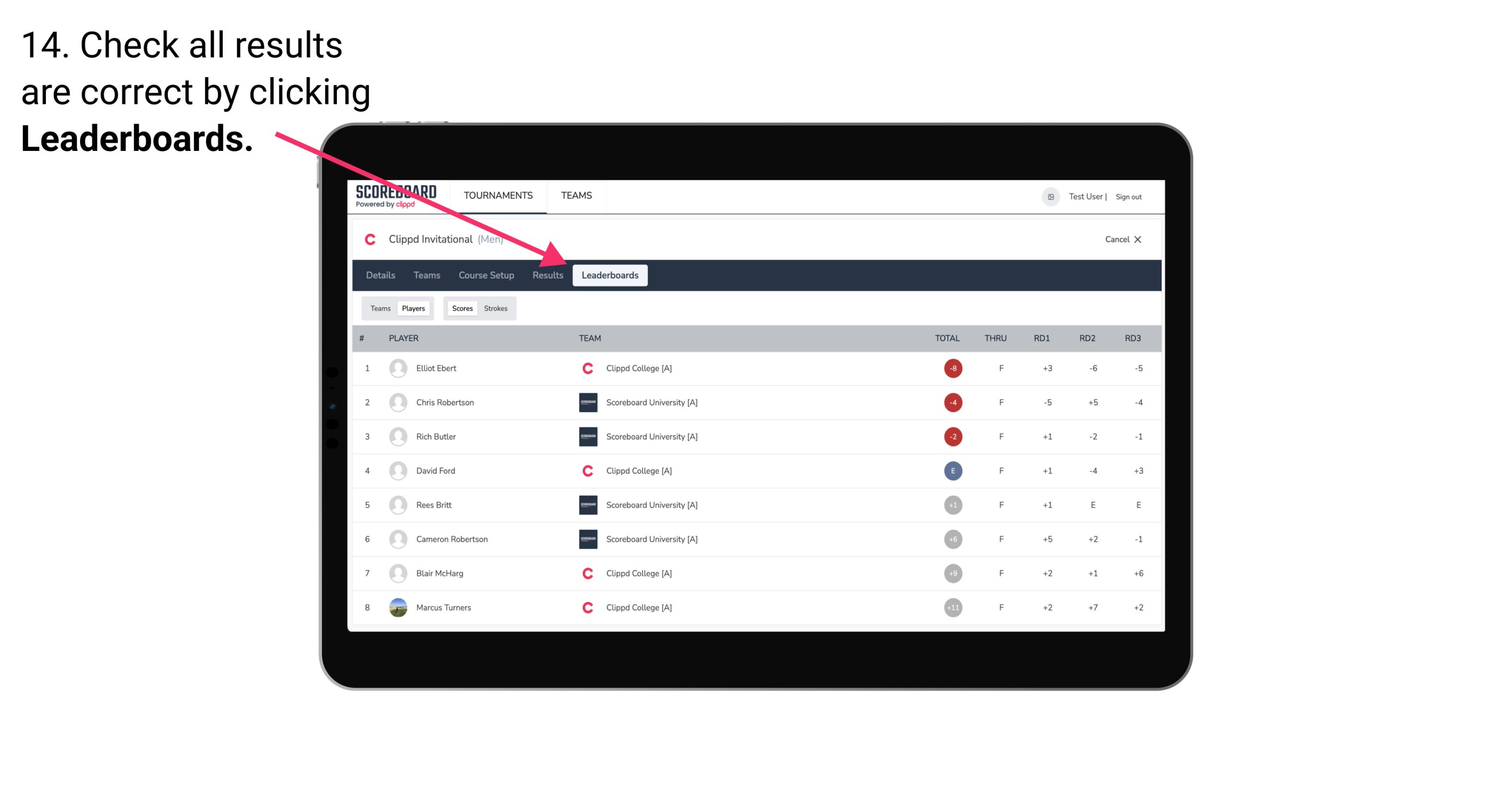Select the Players filter toggle button
Viewport: 1510px width, 812px height.
click(x=412, y=308)
